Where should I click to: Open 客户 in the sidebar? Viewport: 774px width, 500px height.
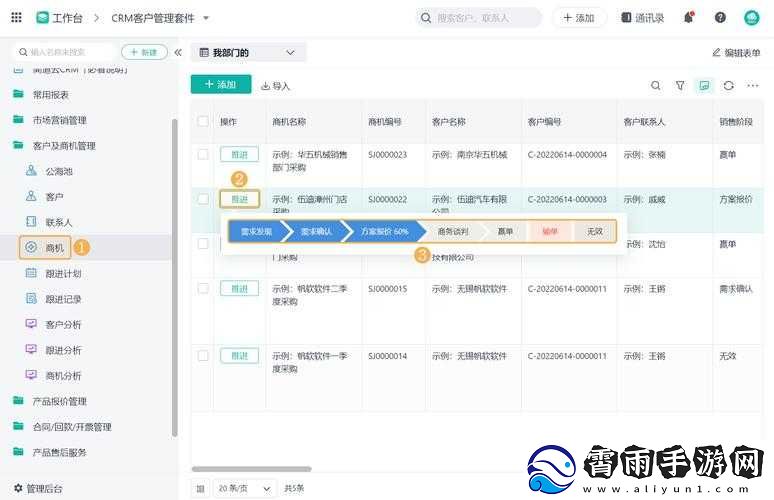click(54, 197)
